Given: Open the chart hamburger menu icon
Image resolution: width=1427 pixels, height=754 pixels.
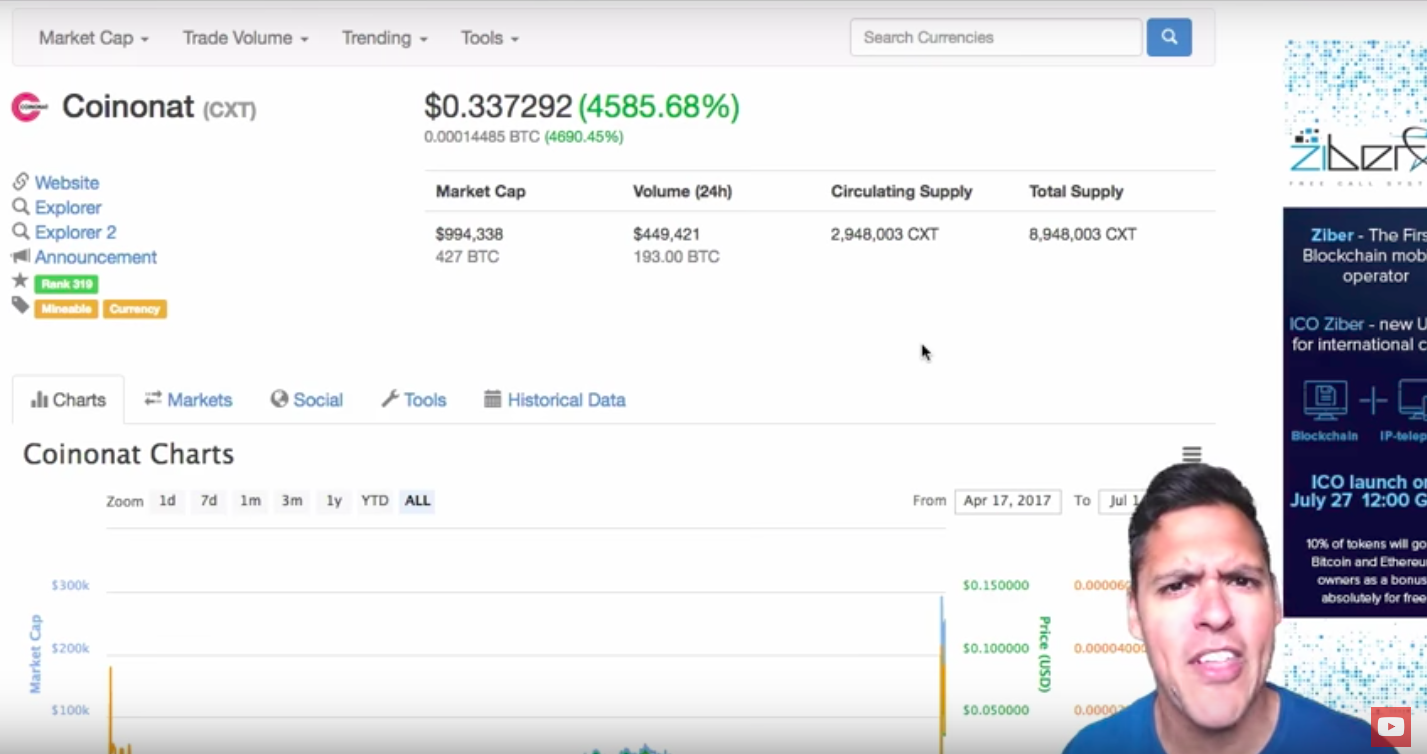Looking at the screenshot, I should (1191, 455).
